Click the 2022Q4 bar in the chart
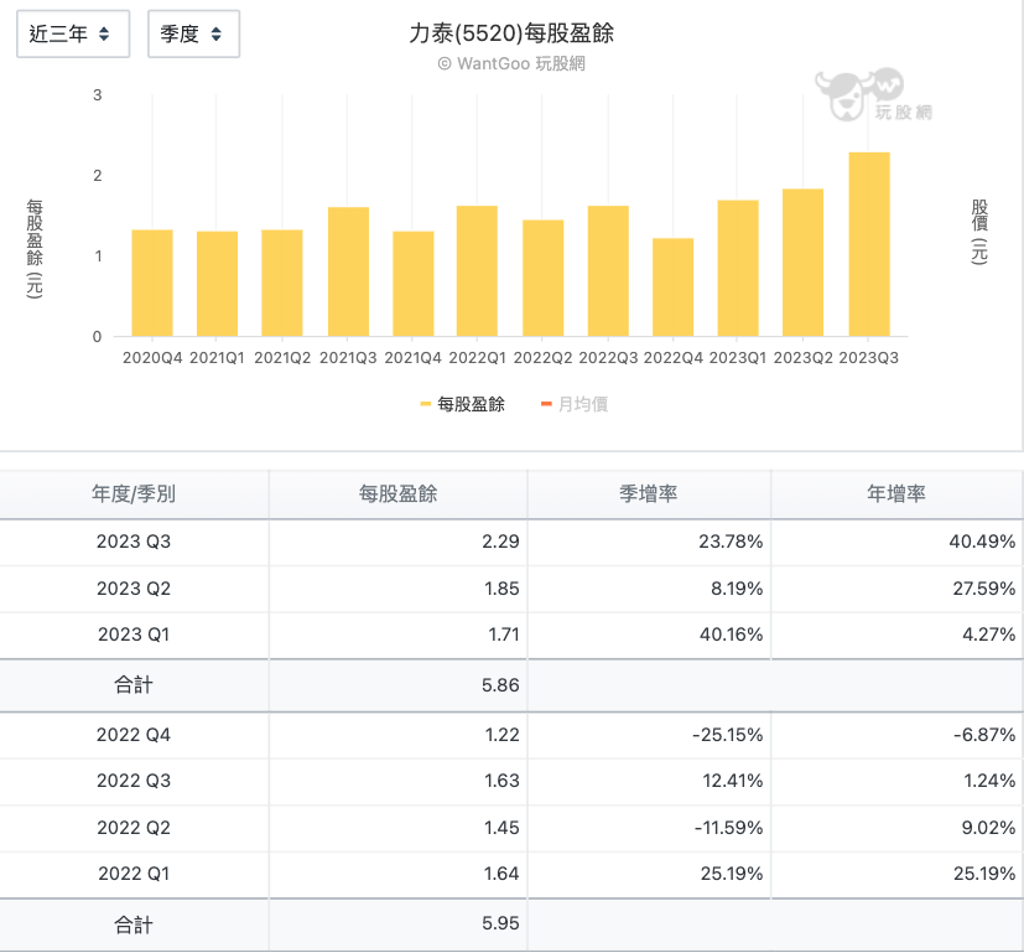Image resolution: width=1024 pixels, height=952 pixels. coord(673,287)
